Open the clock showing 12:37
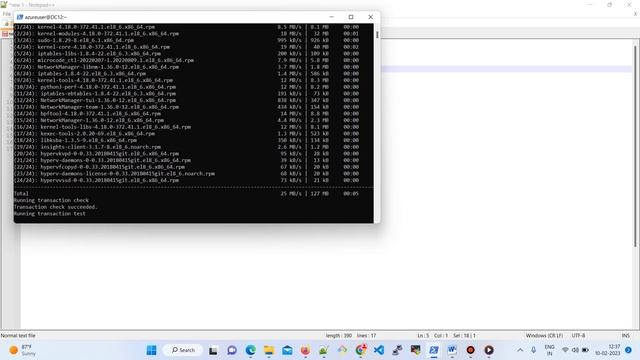The height and width of the screenshot is (360, 640). click(x=607, y=350)
